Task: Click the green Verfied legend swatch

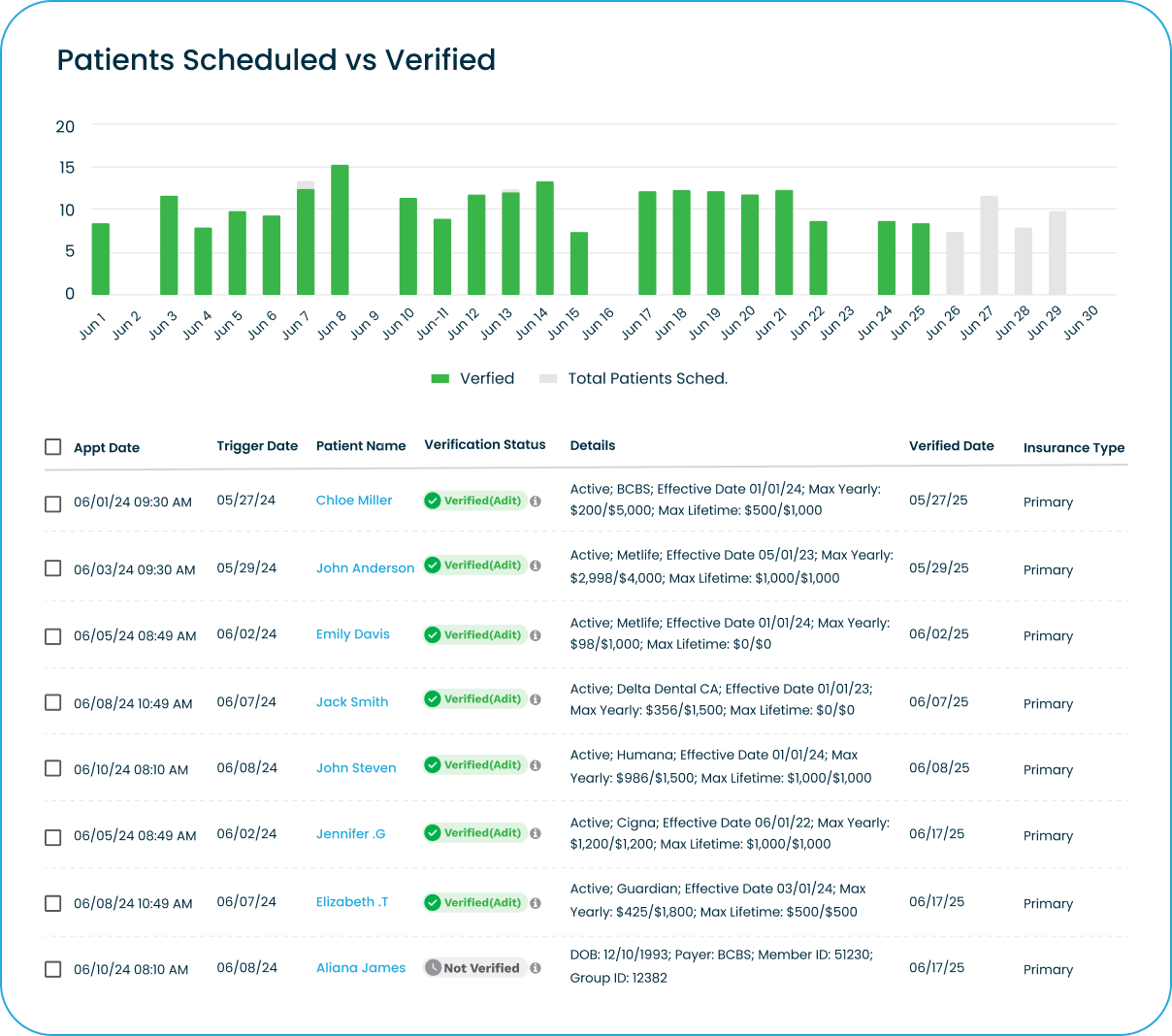Action: 439,378
